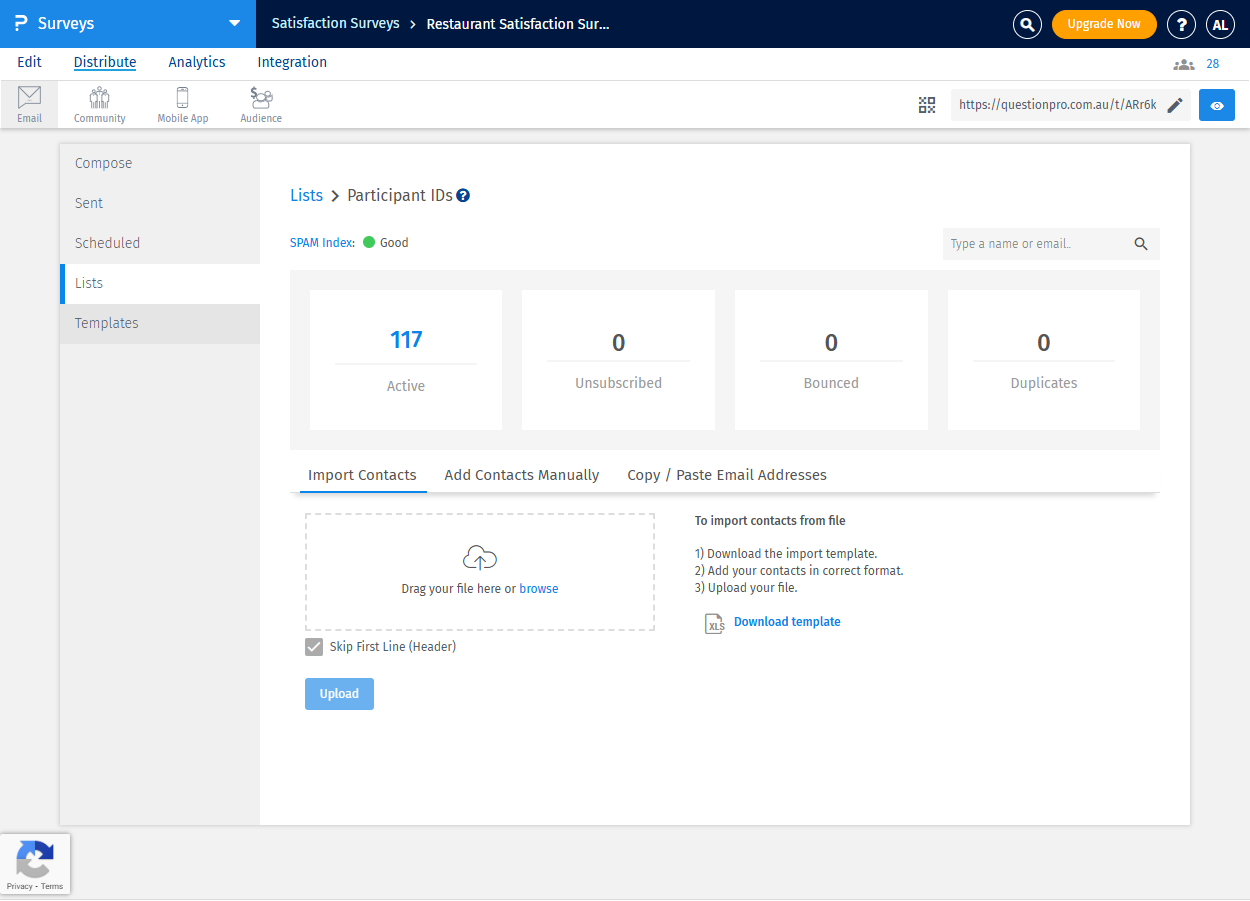
Task: Select Templates in the left sidebar
Action: (107, 323)
